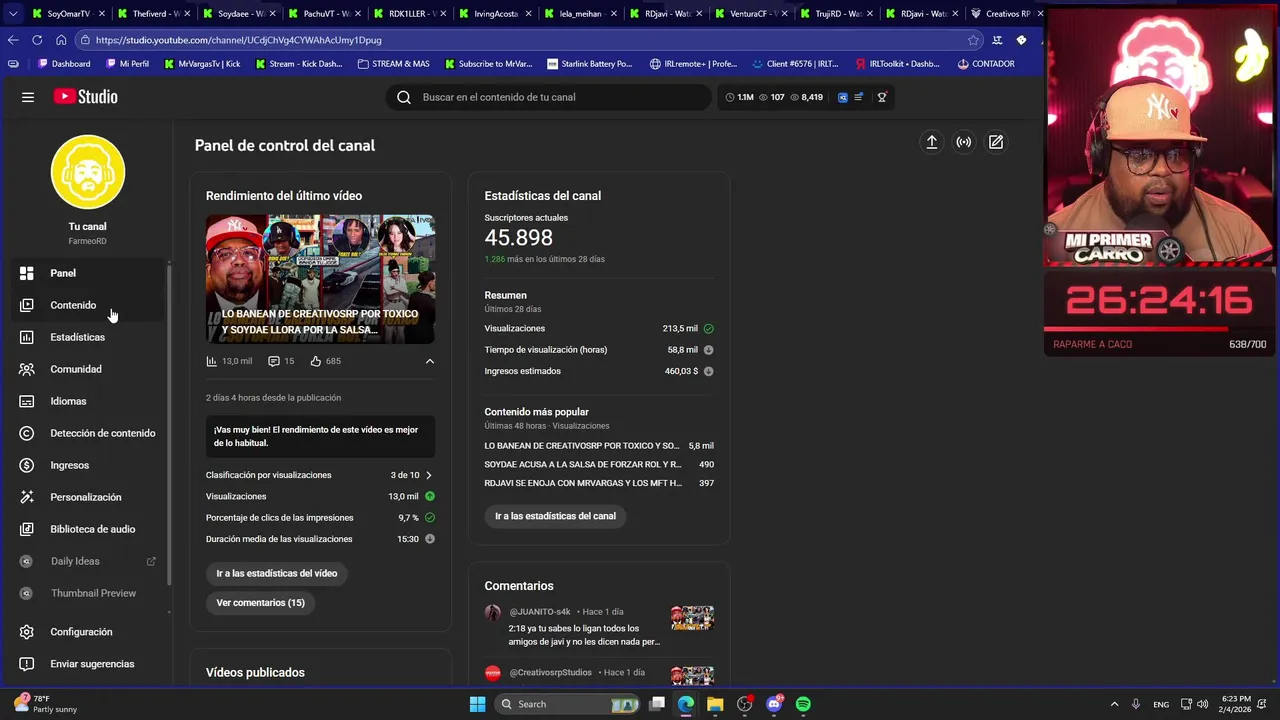The height and width of the screenshot is (720, 1280).
Task: Open Idiomas in the sidebar
Action: pos(88,401)
